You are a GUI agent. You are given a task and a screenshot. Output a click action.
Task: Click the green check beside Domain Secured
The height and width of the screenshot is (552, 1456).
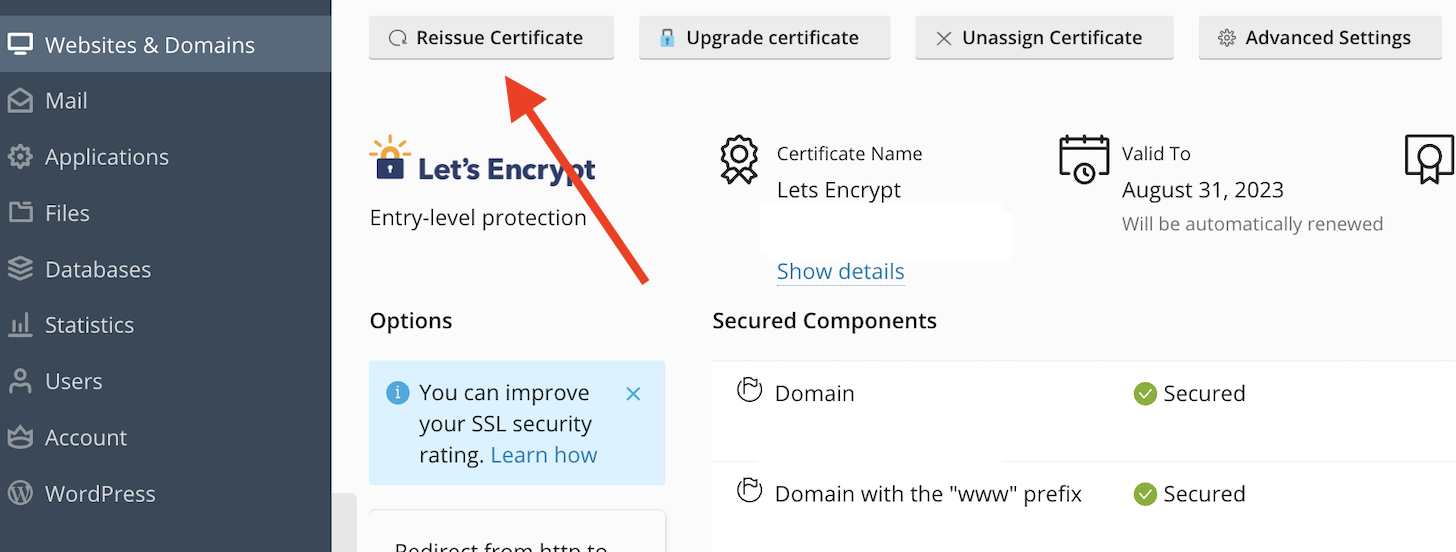tap(1145, 394)
